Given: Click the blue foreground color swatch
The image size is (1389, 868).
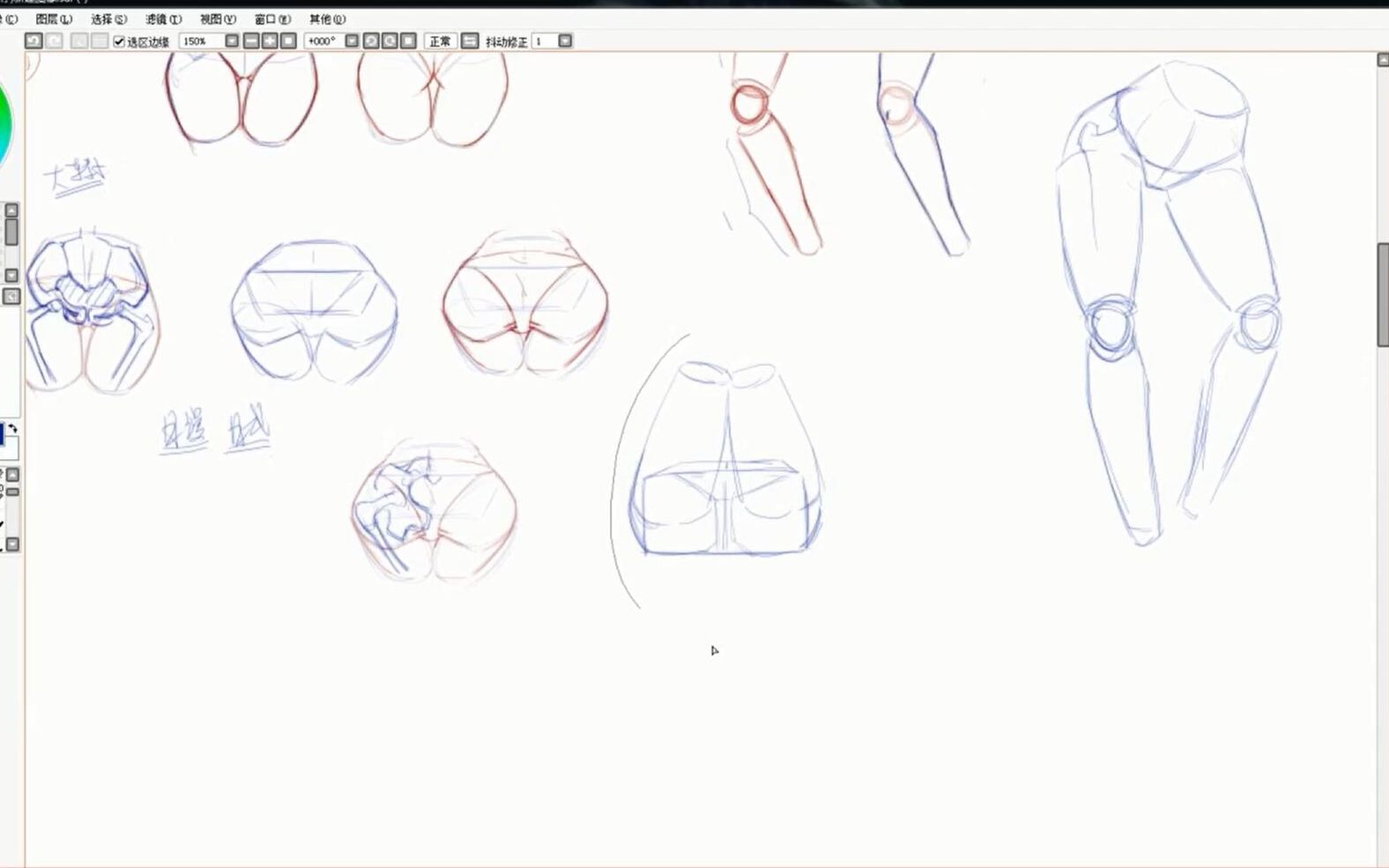Looking at the screenshot, I should [2, 434].
